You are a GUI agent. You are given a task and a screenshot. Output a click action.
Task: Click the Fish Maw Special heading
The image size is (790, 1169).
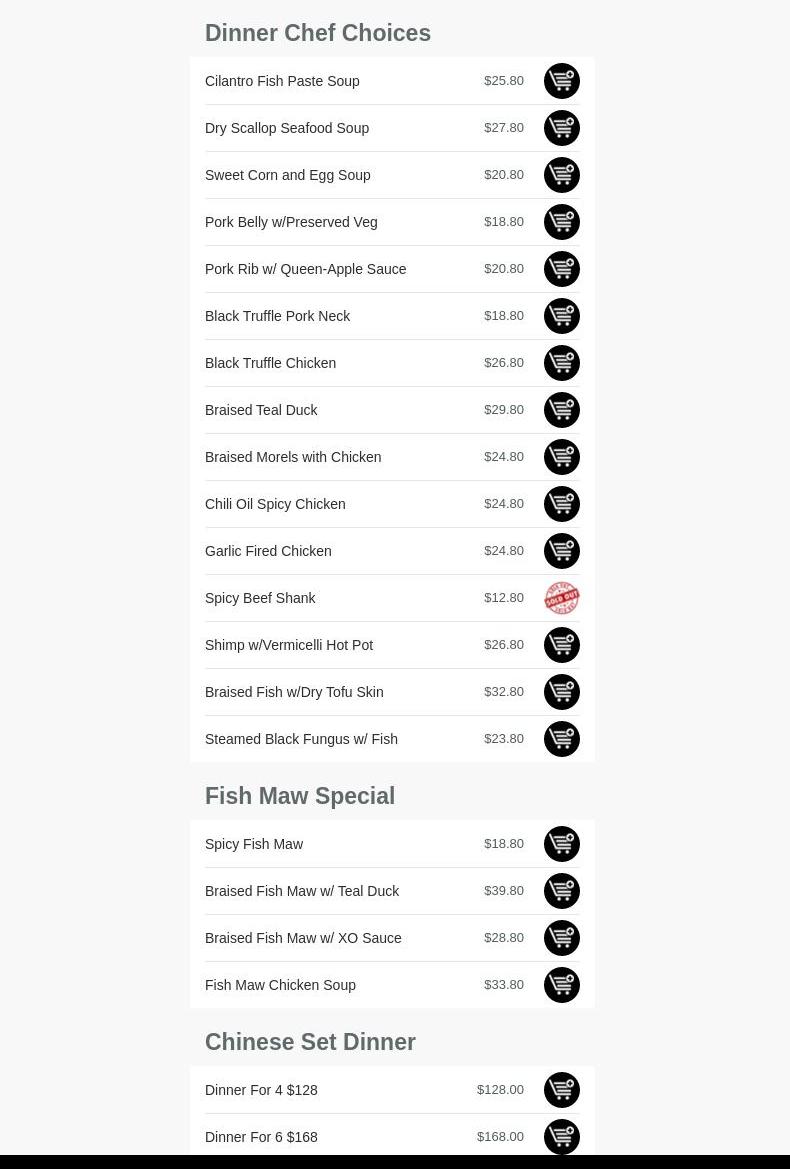(x=299, y=796)
